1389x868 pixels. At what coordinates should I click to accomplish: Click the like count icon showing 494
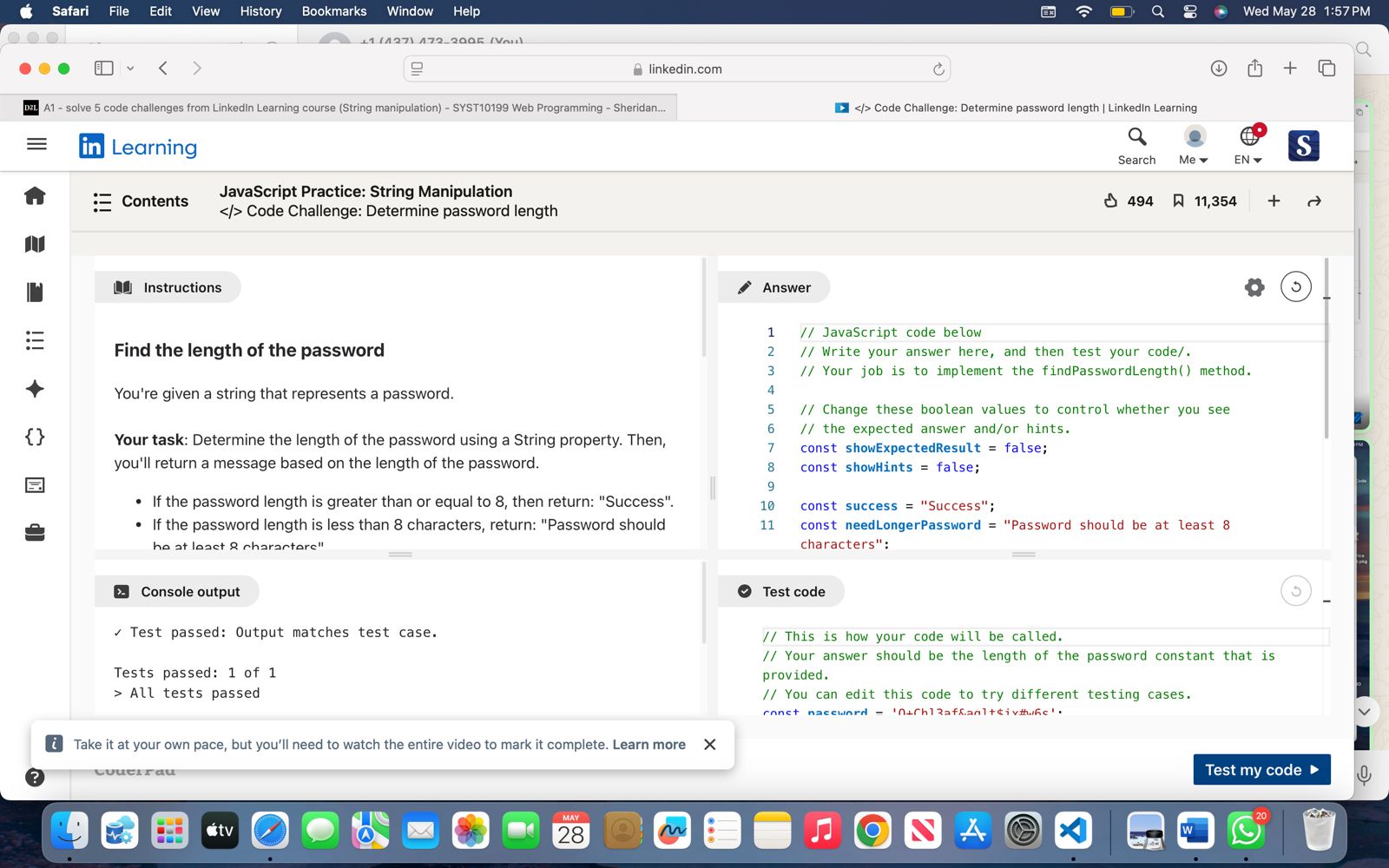pyautogui.click(x=1111, y=201)
